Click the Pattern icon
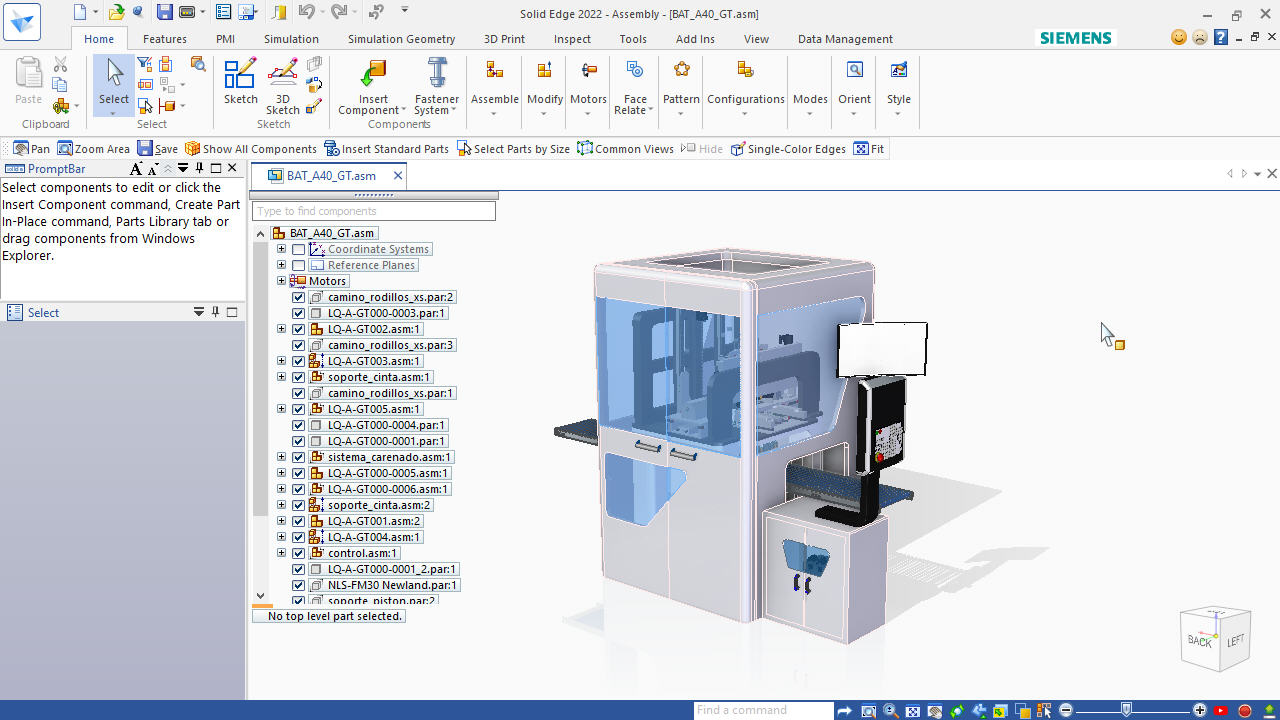Image resolution: width=1280 pixels, height=720 pixels. pyautogui.click(x=681, y=70)
